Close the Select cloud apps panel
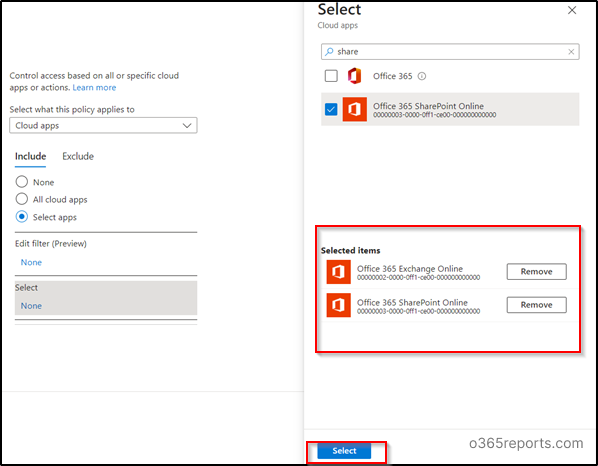 [572, 10]
